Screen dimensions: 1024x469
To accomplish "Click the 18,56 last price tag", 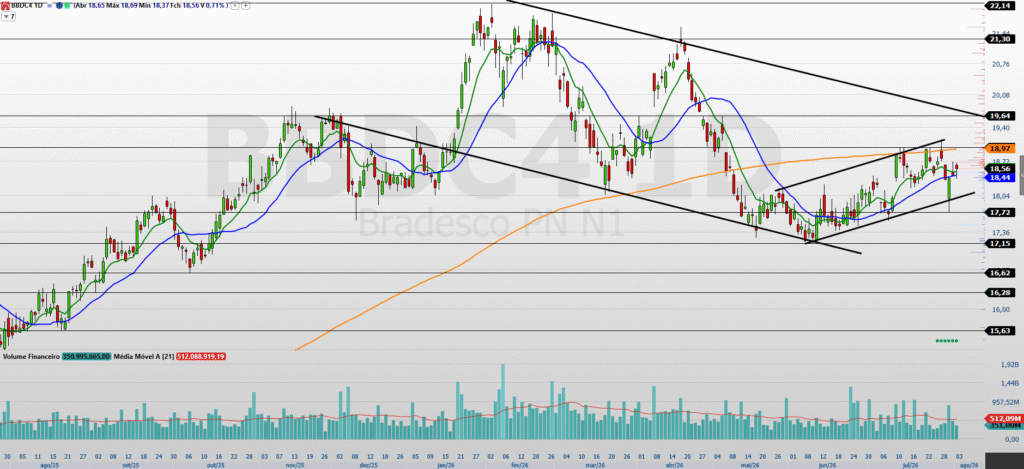I will click(1000, 168).
